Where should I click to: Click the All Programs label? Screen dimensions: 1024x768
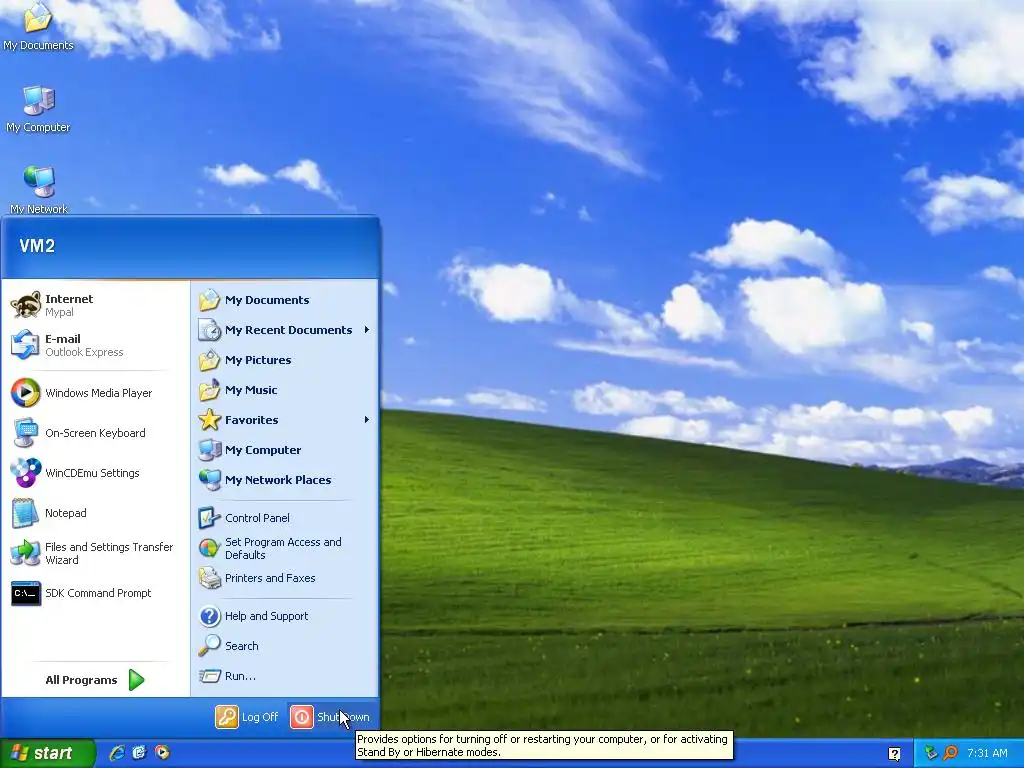click(81, 680)
